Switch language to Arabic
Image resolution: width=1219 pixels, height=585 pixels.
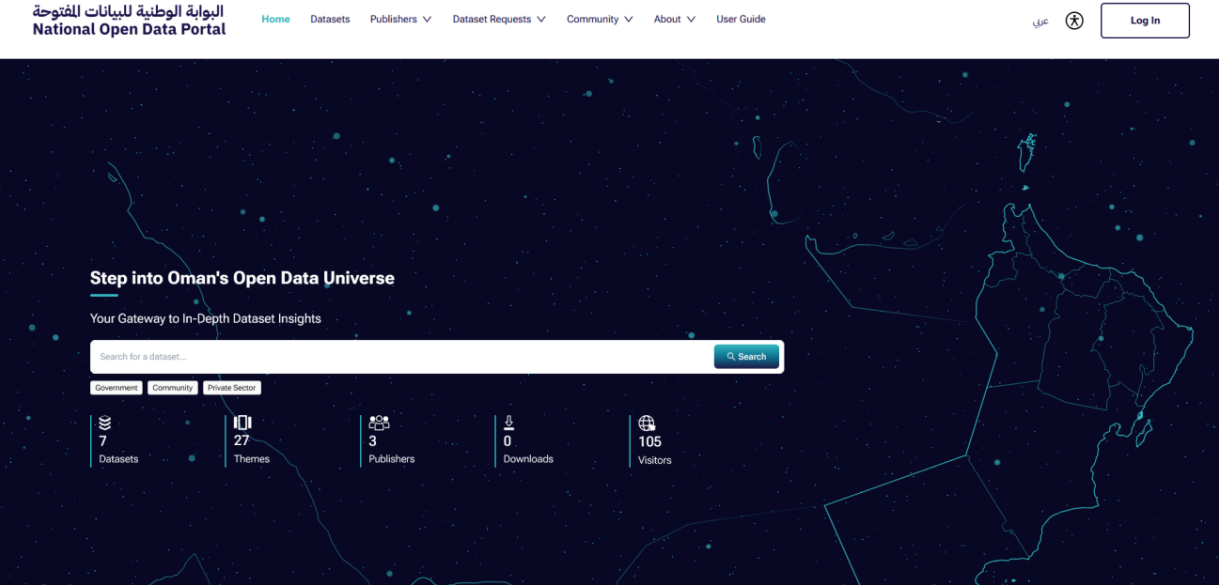pos(1040,21)
